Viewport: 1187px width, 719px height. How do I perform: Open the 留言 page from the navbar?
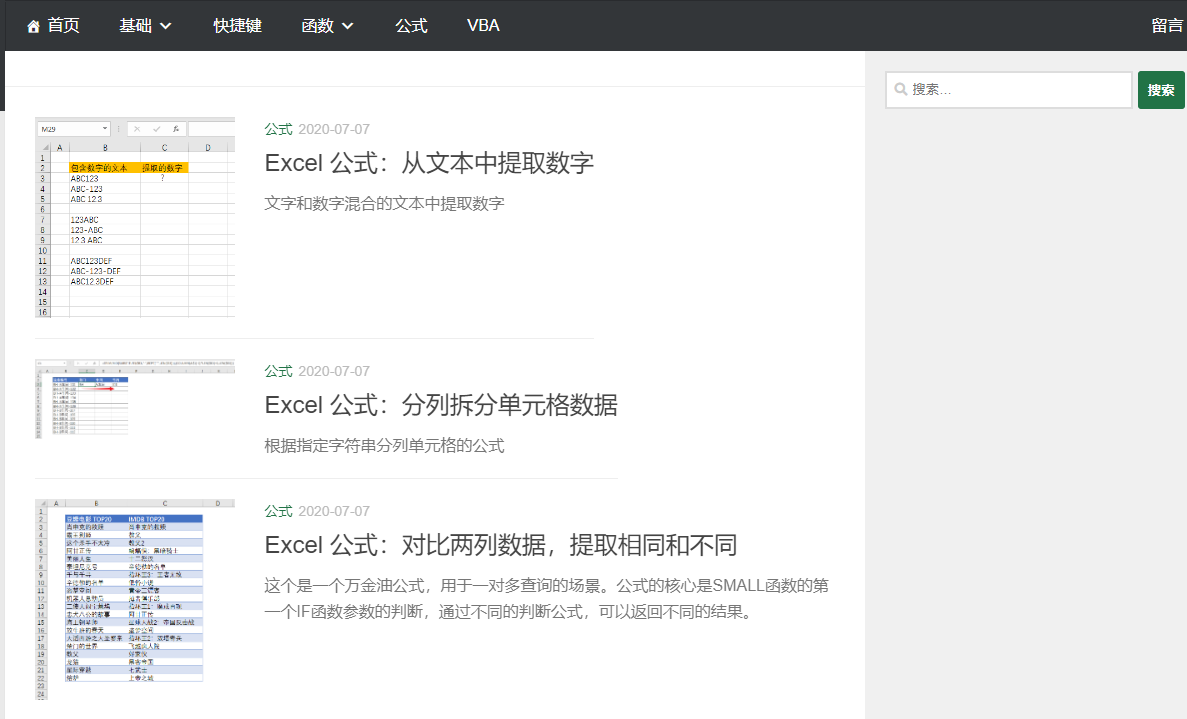(x=1166, y=25)
